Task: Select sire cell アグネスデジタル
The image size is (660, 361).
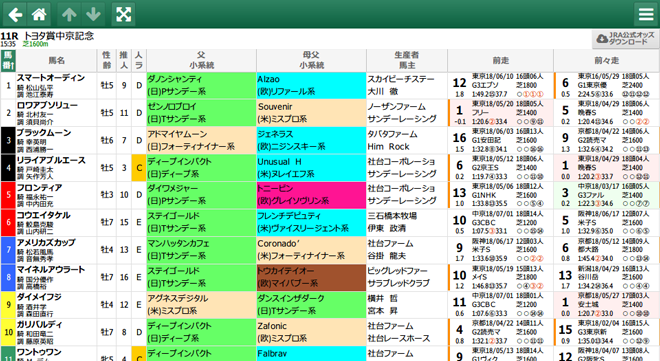Action: 201,305
